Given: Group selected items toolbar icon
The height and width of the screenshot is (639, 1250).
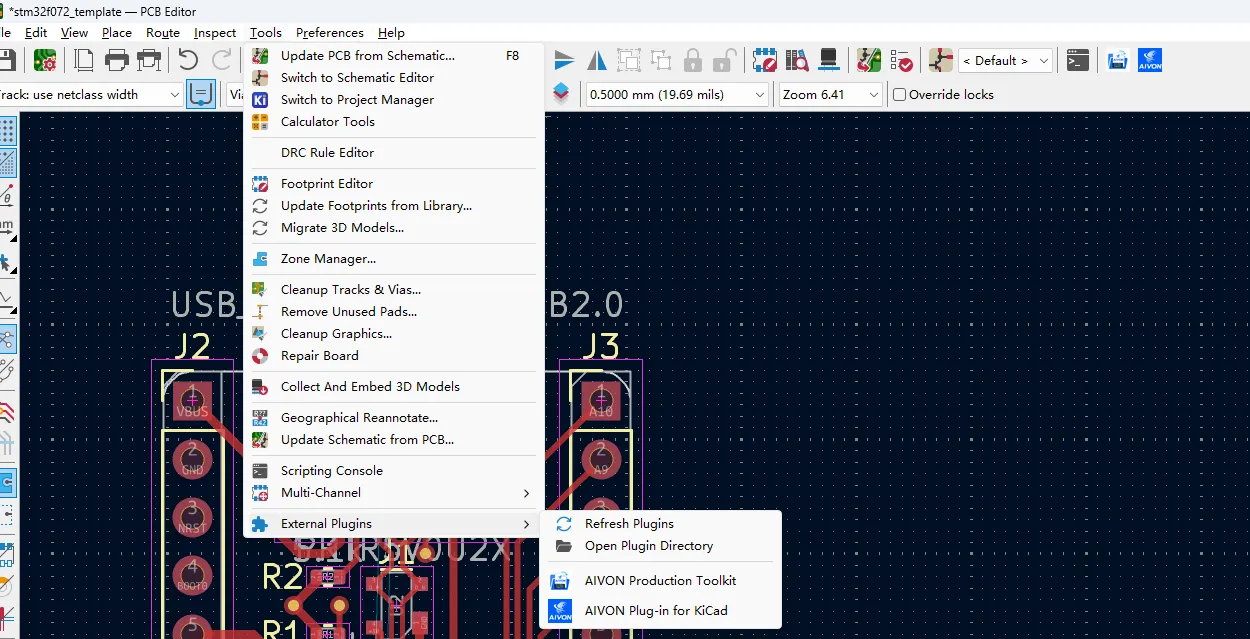Looking at the screenshot, I should point(629,60).
